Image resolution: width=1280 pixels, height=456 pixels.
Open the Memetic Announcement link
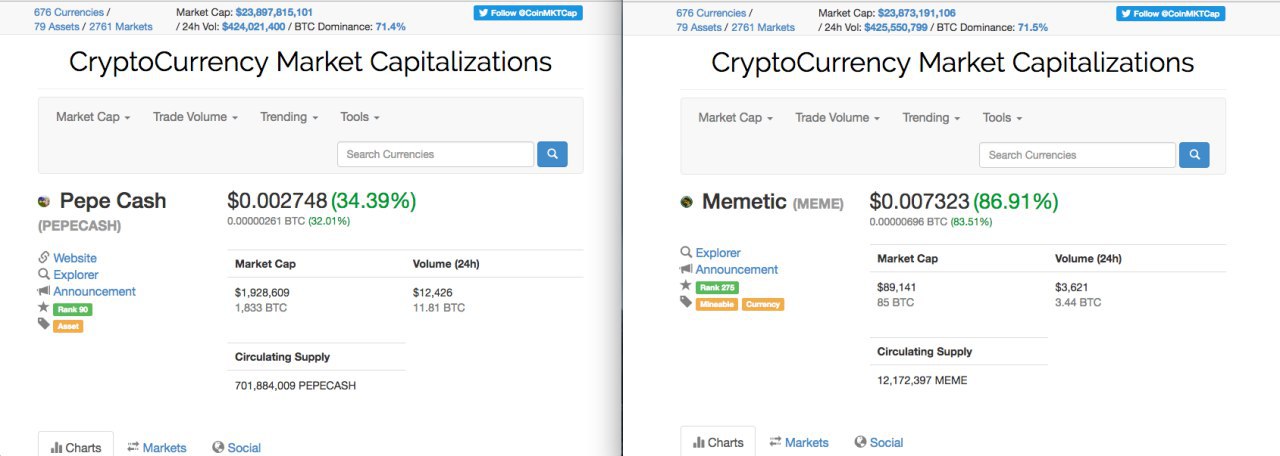coord(737,269)
